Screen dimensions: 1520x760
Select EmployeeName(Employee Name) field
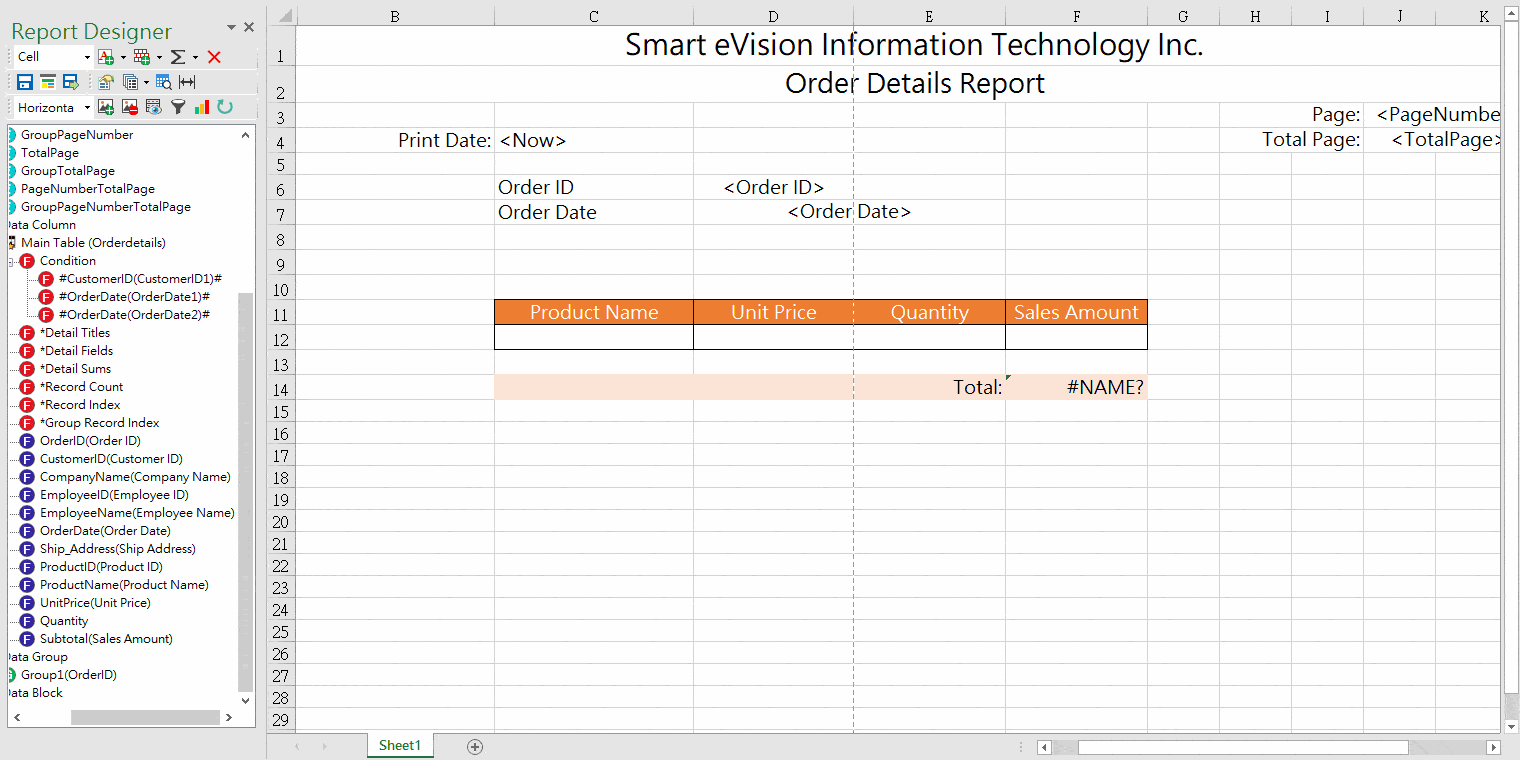coord(137,513)
